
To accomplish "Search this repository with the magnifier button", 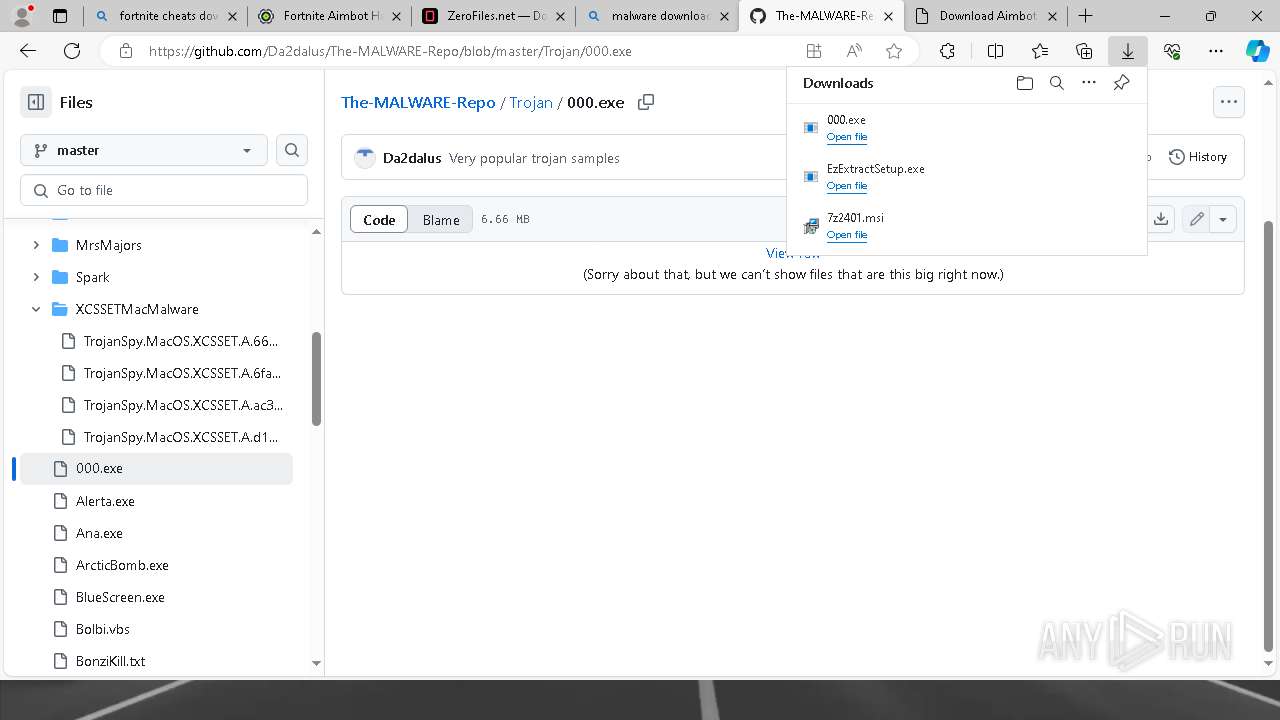I will [292, 150].
